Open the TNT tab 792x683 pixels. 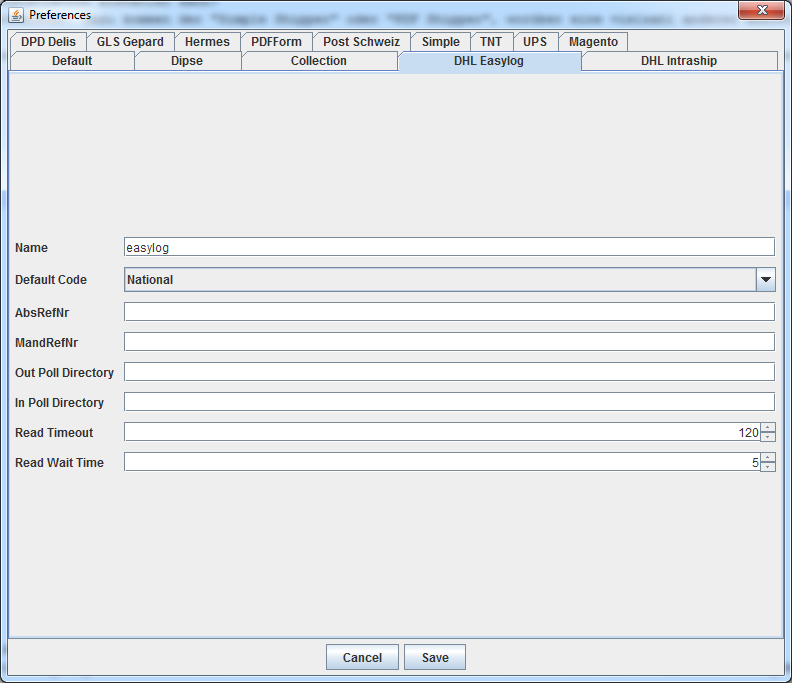click(491, 41)
